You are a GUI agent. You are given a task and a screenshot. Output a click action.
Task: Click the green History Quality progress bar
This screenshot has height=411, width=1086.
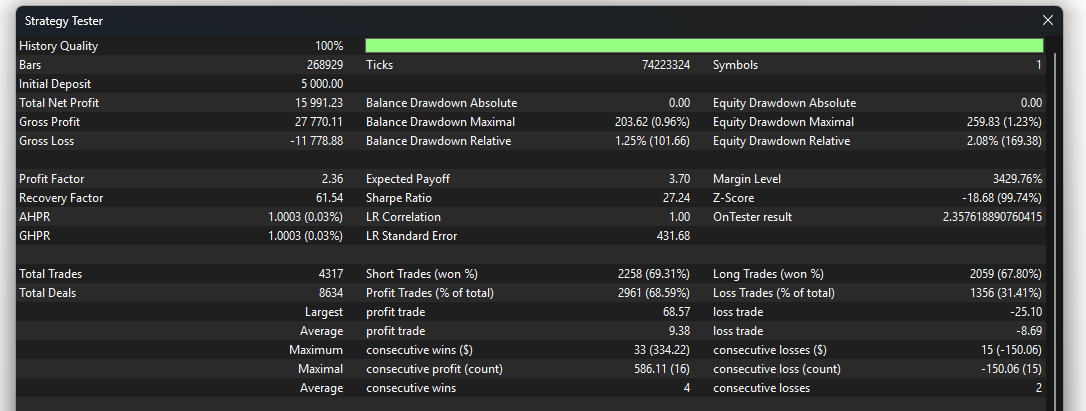(704, 46)
